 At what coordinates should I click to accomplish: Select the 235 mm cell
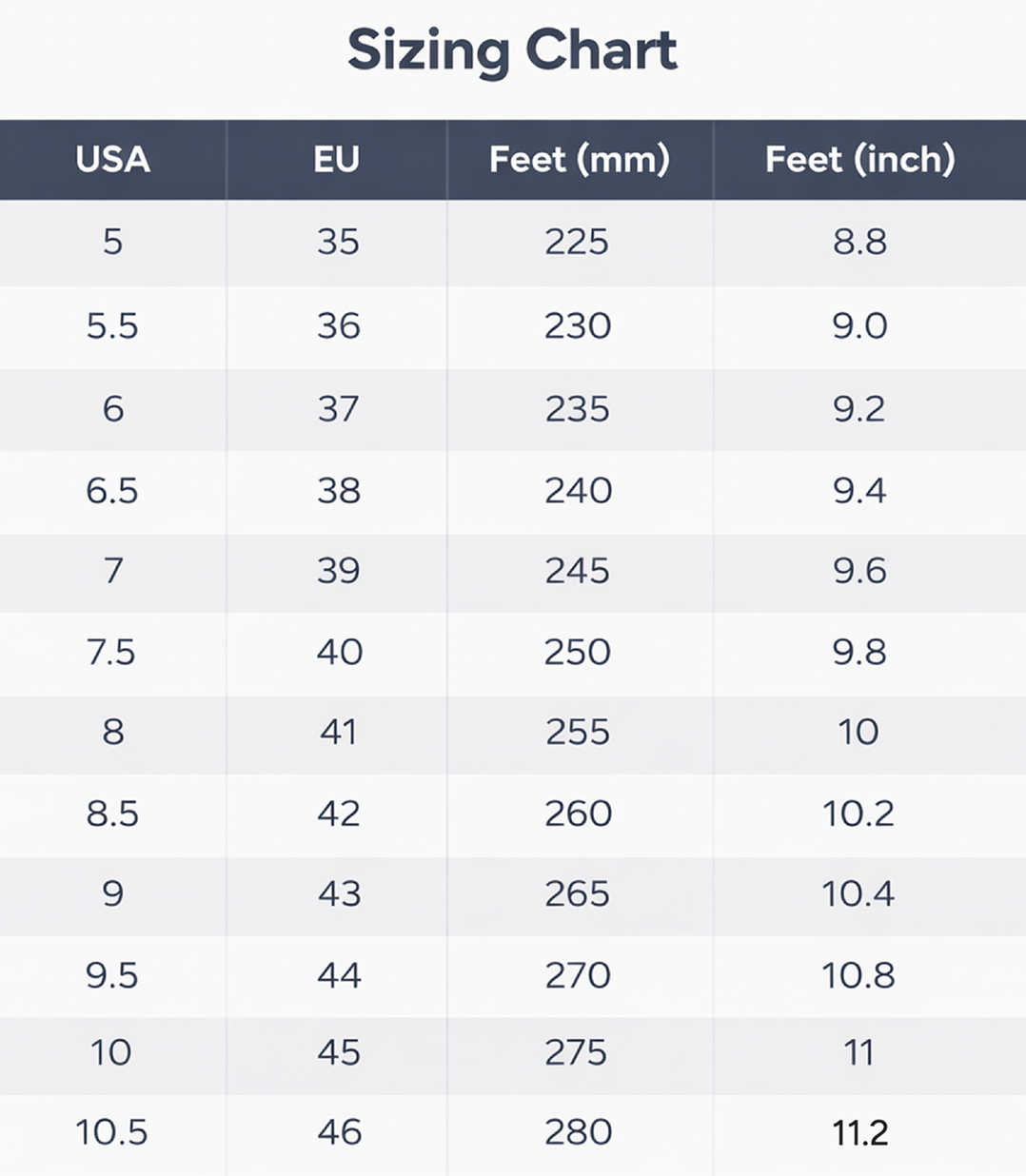coord(577,409)
